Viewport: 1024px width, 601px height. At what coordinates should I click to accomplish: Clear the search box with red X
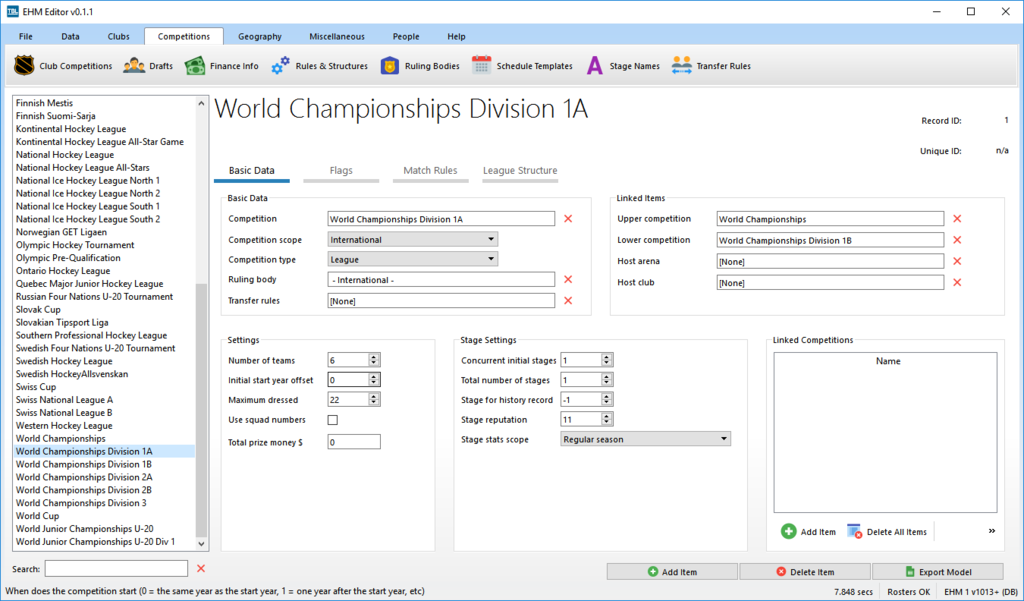[201, 569]
